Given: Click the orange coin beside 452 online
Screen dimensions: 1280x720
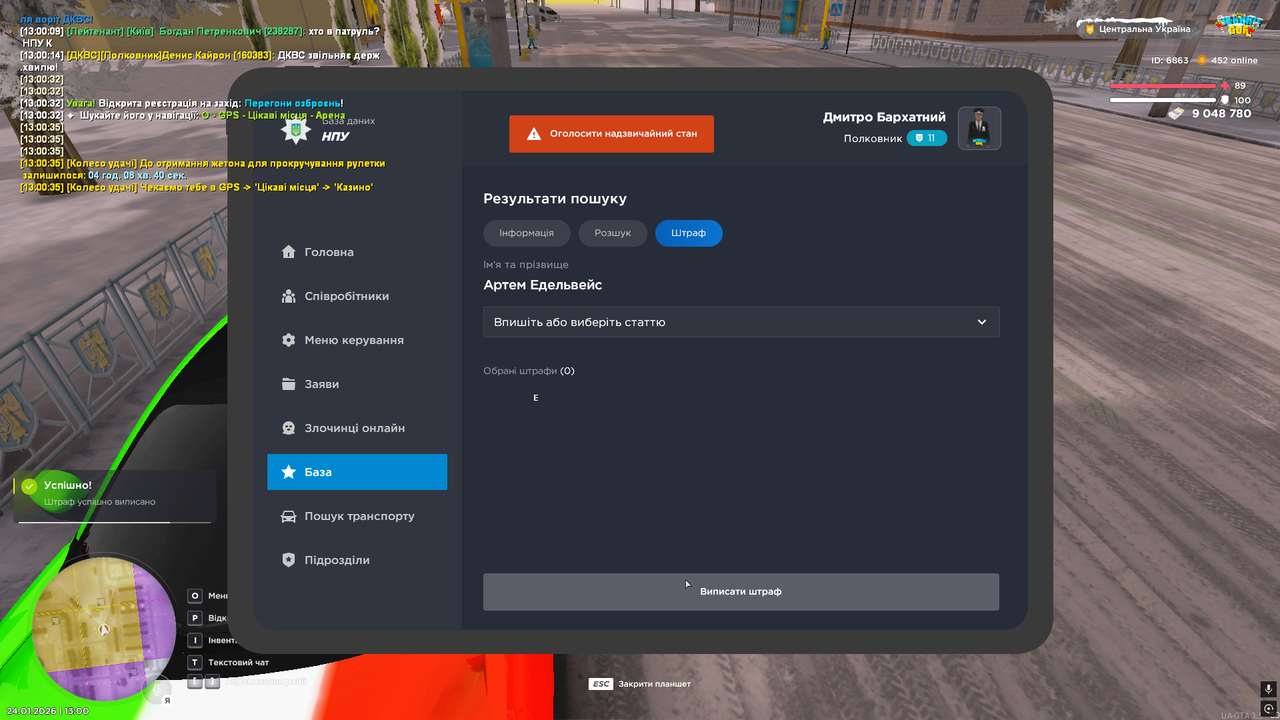Looking at the screenshot, I should (1202, 60).
